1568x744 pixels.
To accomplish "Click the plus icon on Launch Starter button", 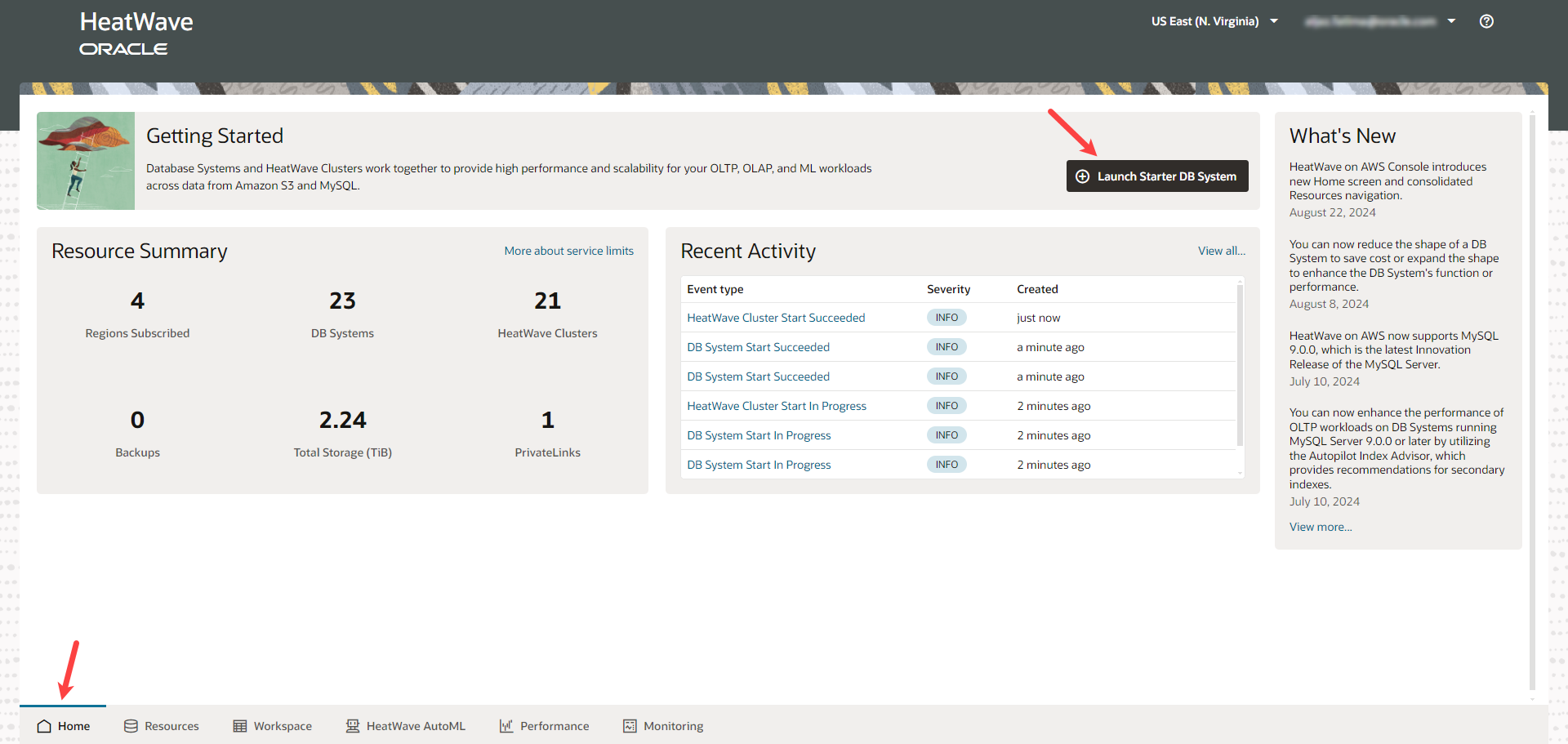I will [1082, 176].
